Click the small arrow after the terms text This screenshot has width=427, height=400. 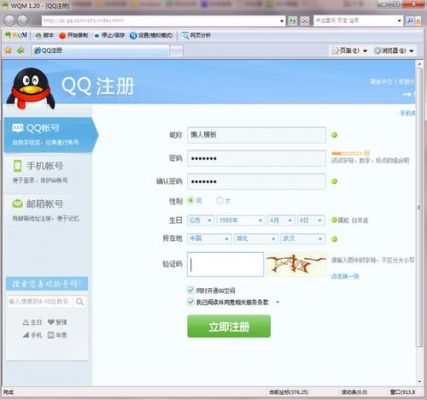pos(277,302)
